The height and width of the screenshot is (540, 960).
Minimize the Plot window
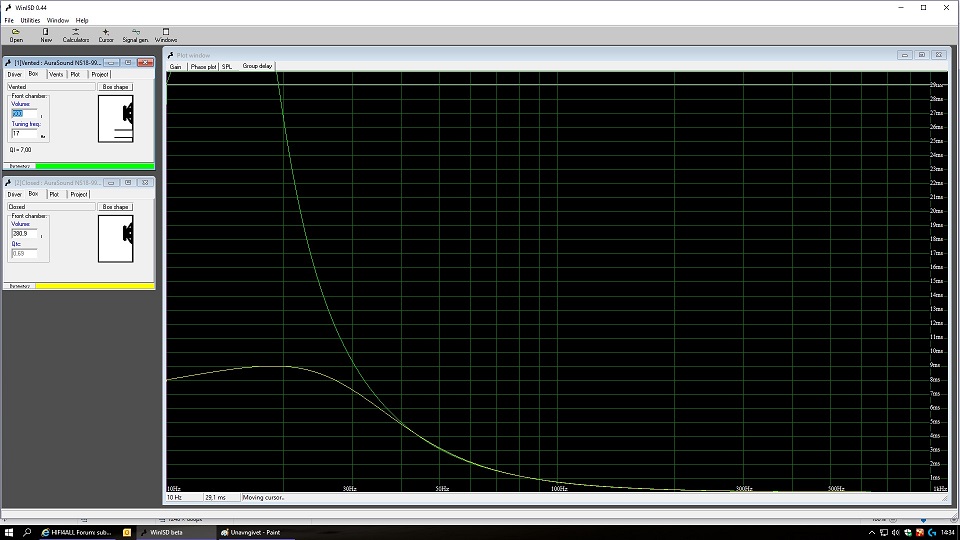click(905, 55)
